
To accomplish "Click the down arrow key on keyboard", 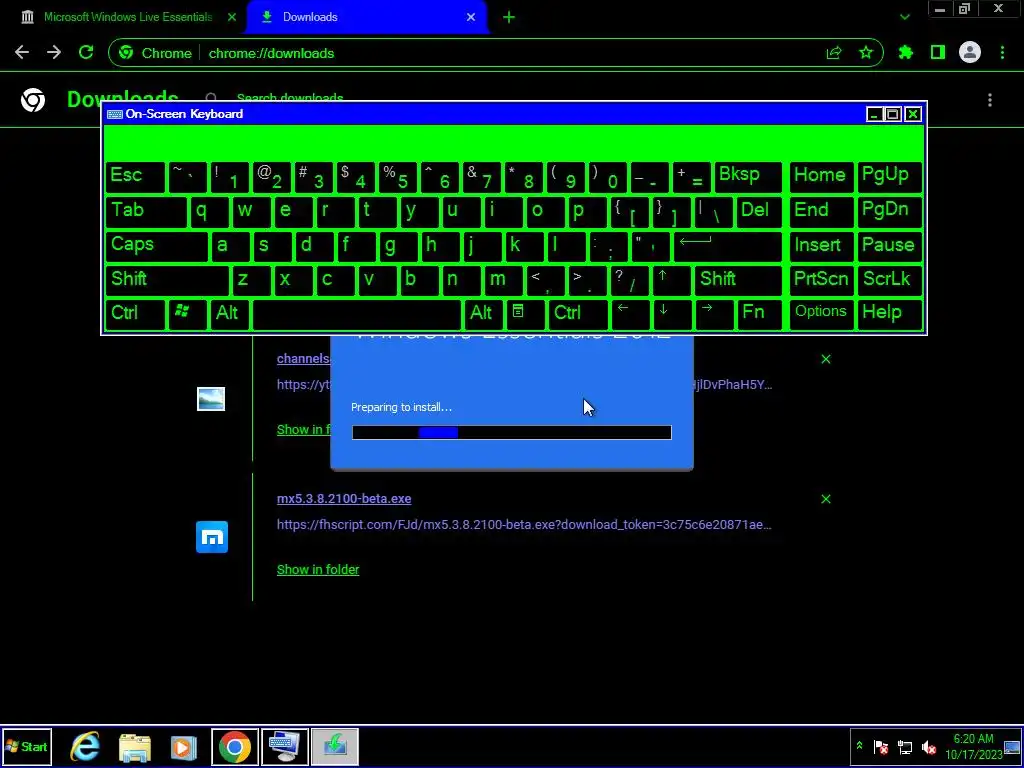I will (671, 315).
